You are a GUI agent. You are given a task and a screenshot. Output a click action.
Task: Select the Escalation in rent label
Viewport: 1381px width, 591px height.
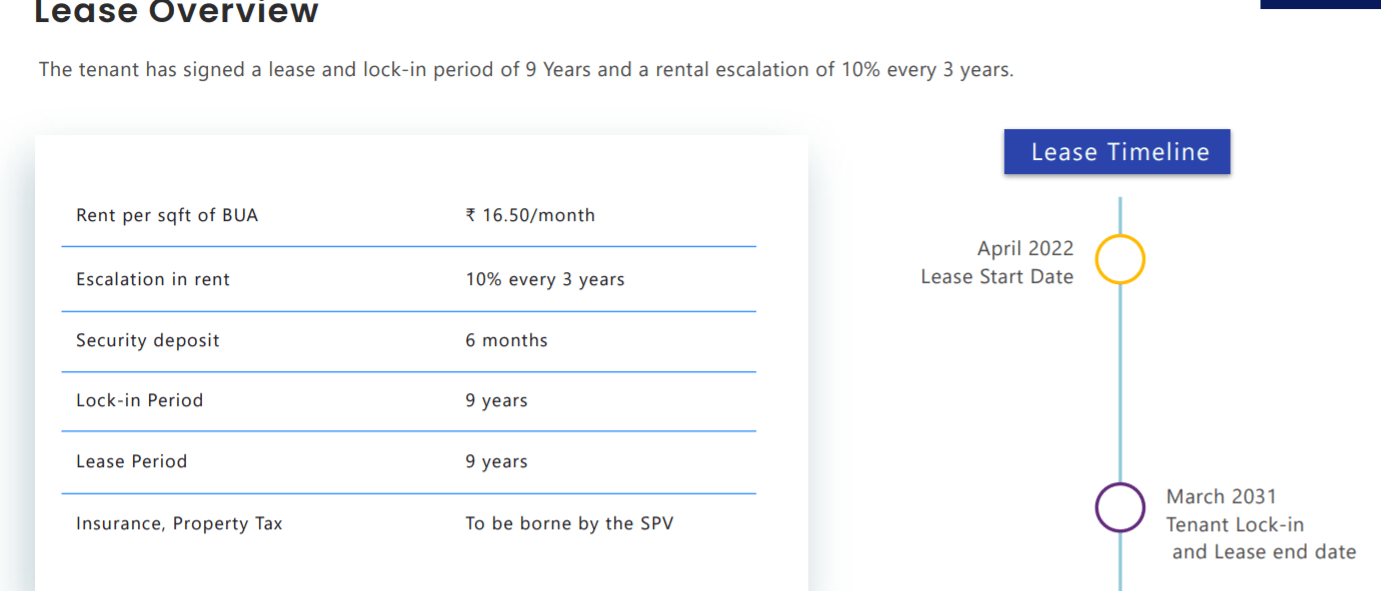click(x=153, y=280)
